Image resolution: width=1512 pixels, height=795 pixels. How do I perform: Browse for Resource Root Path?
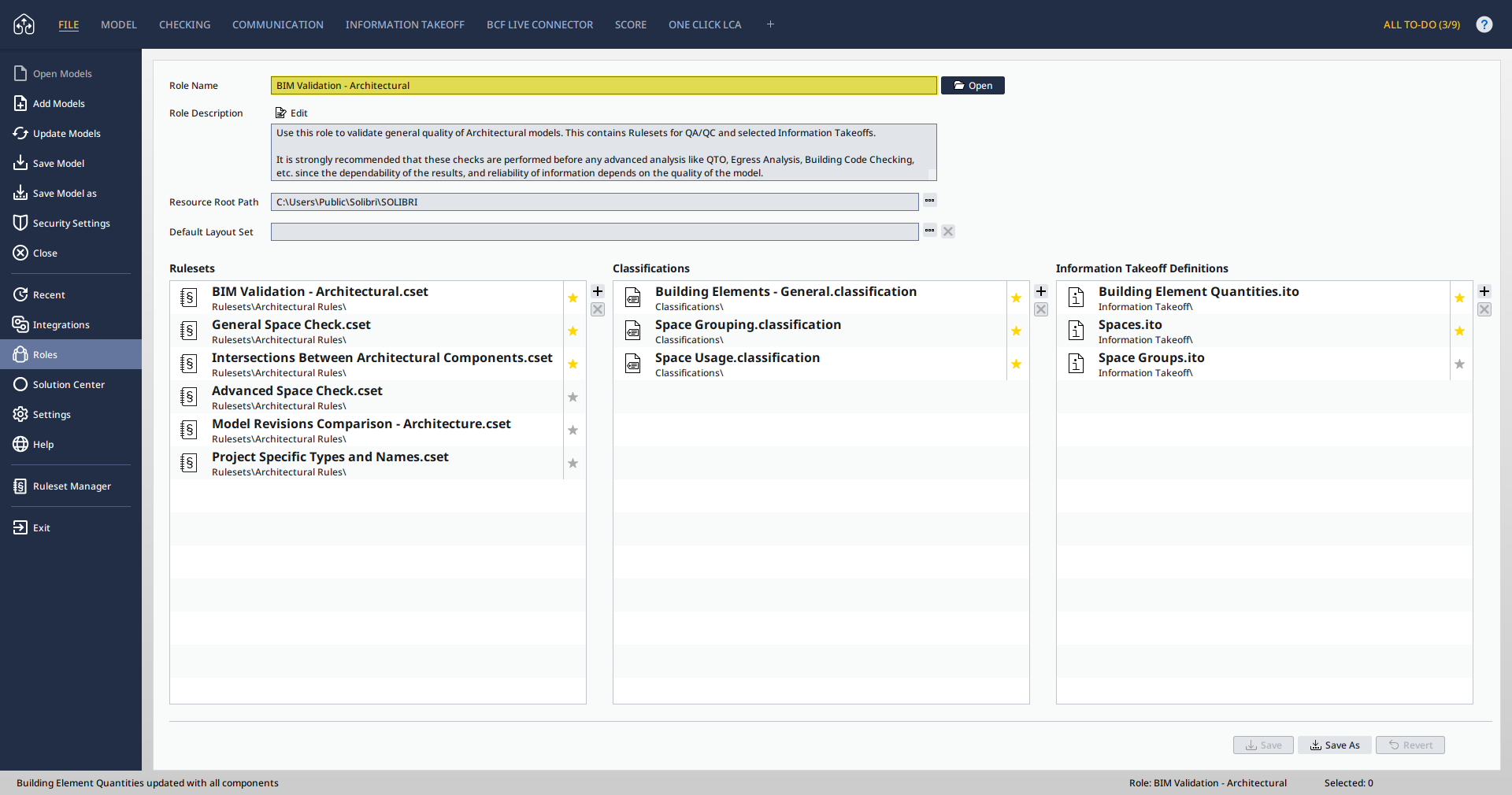[x=930, y=201]
